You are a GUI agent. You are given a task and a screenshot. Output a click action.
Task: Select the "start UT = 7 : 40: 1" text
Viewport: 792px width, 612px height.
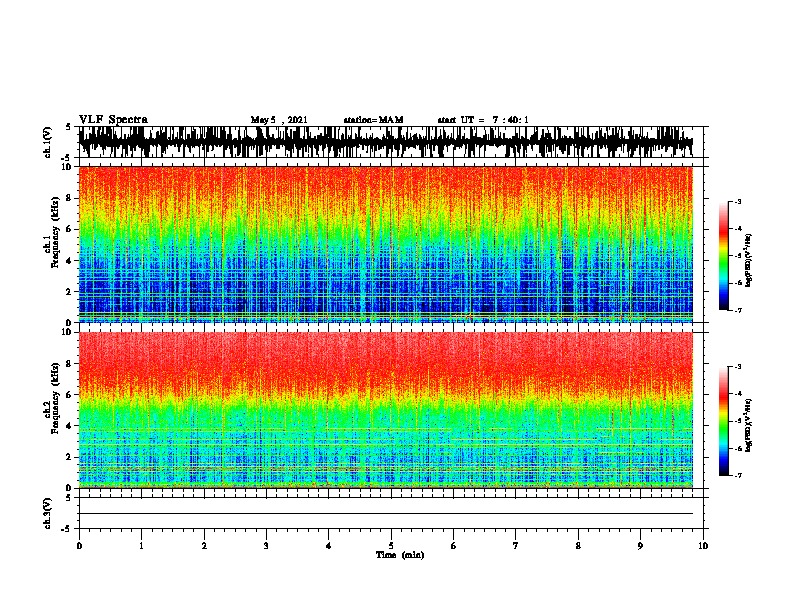[483, 120]
